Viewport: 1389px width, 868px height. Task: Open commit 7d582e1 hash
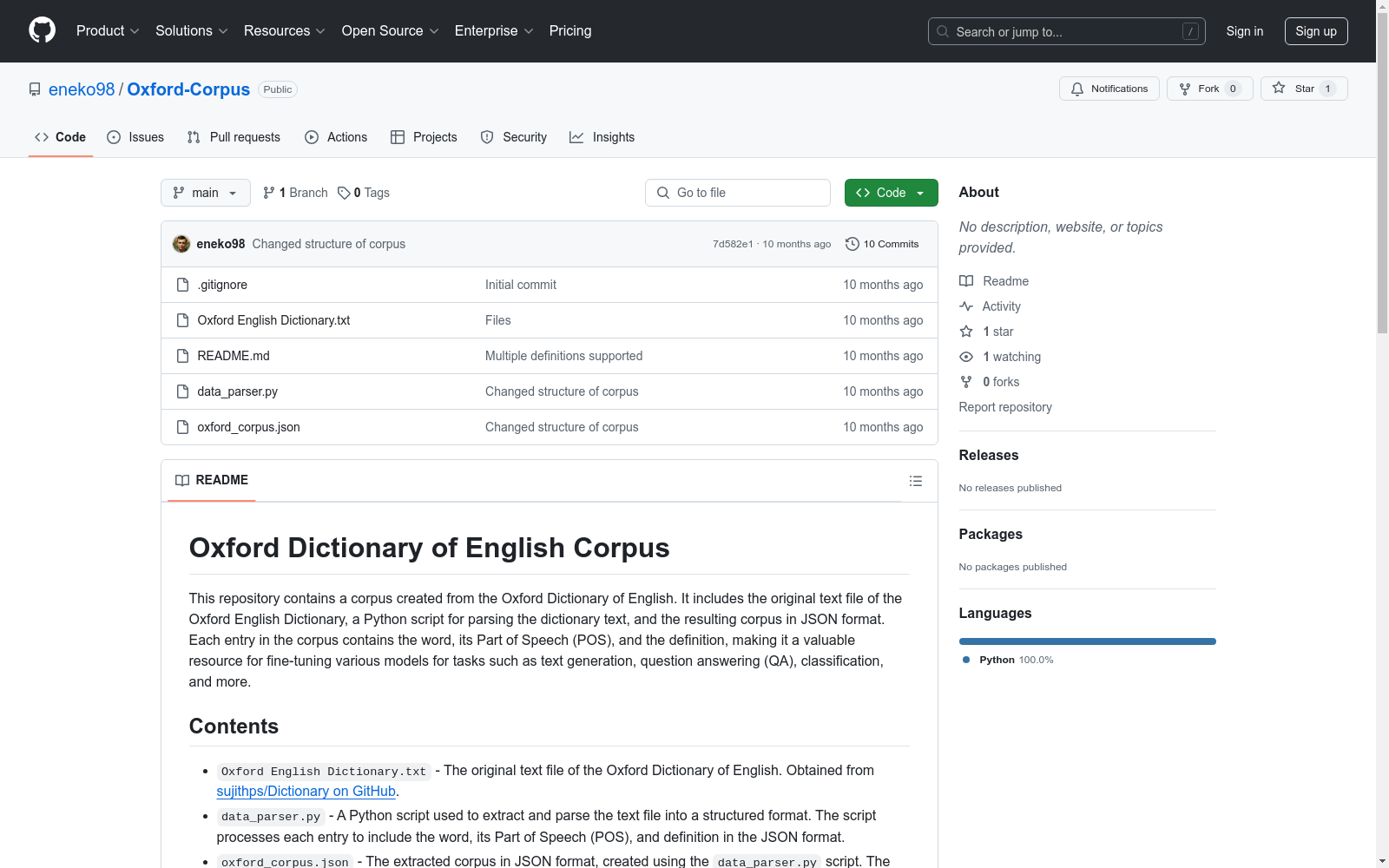(733, 244)
